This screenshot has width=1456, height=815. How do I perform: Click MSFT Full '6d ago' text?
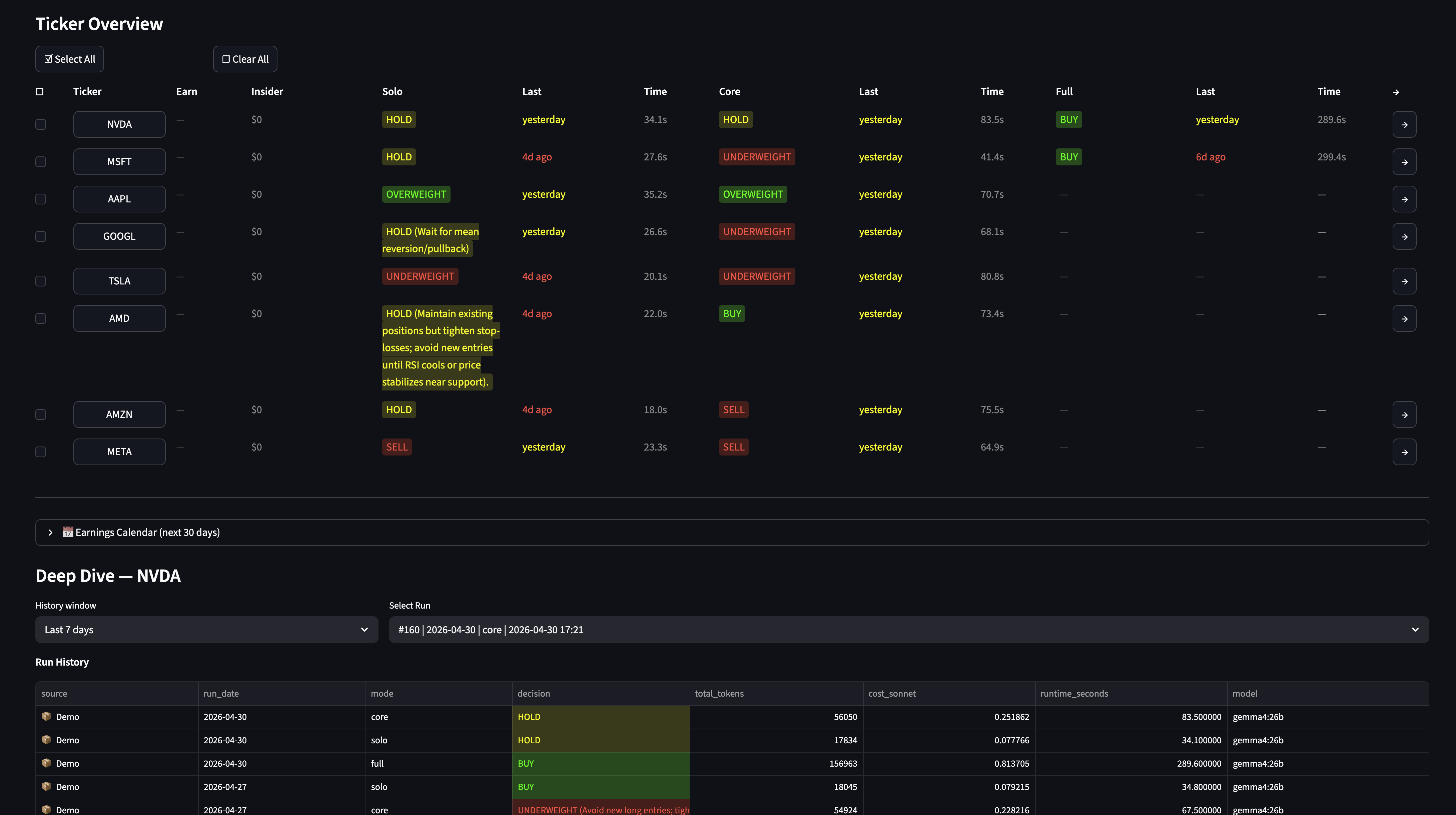[x=1210, y=157]
